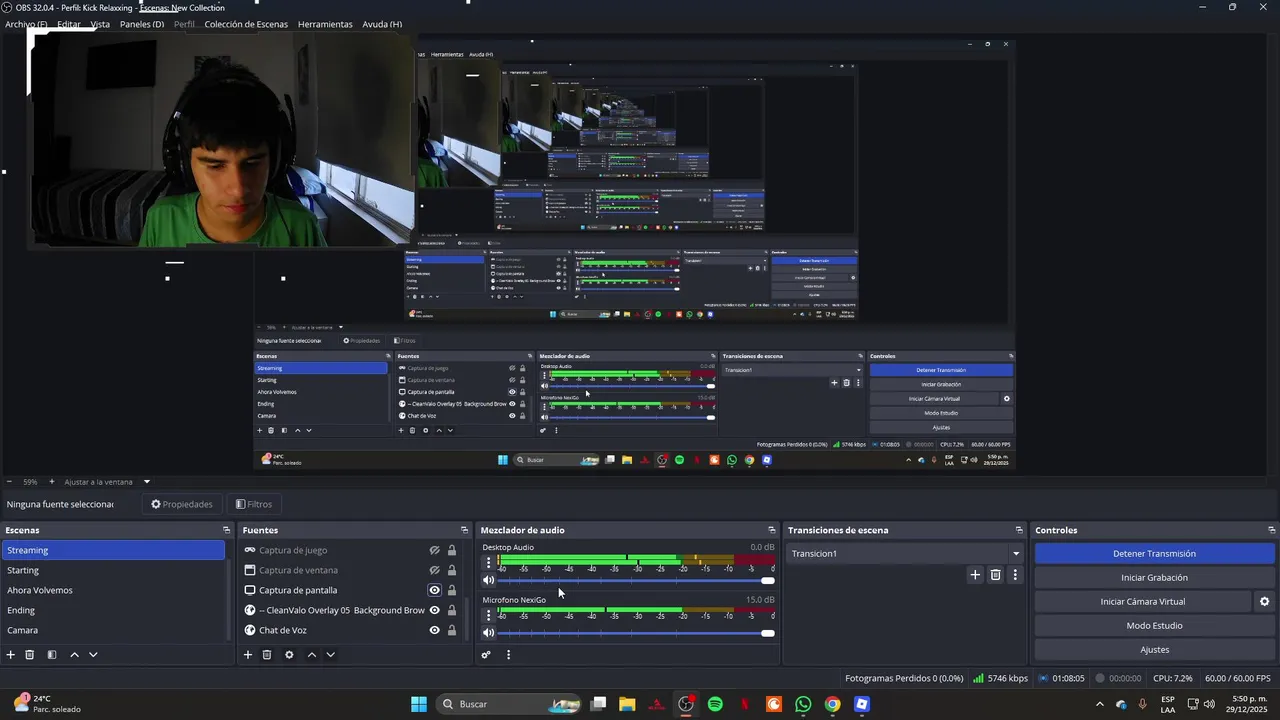Click Modo Estudio button

pos(1155,626)
